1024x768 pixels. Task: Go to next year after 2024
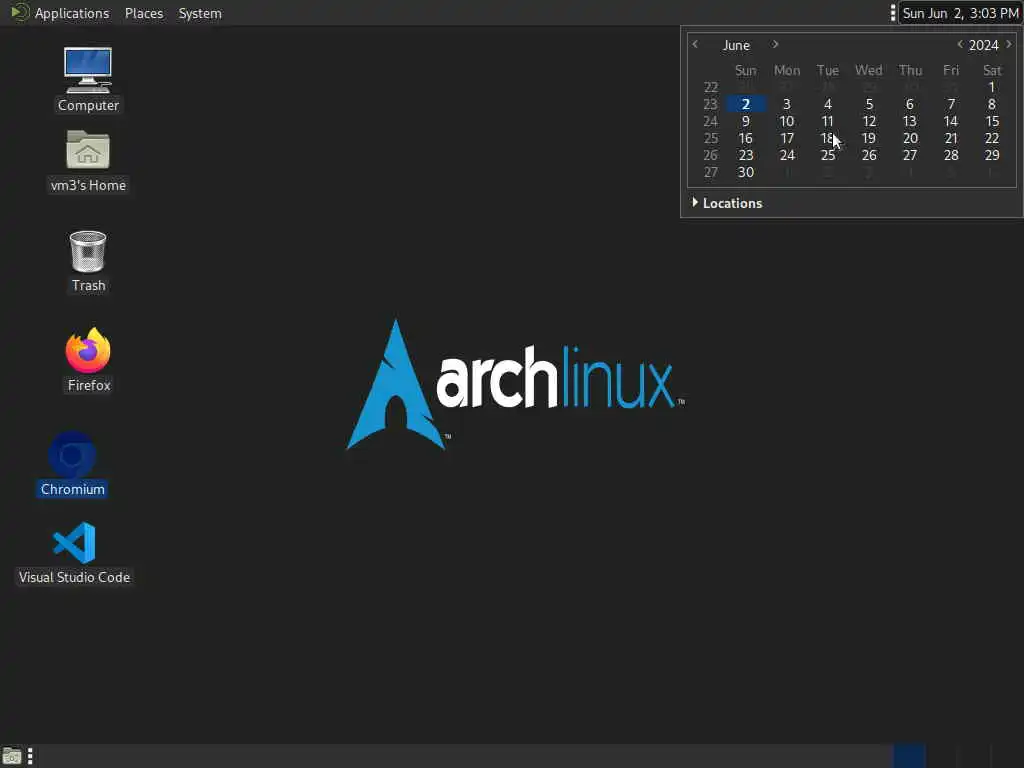point(1009,44)
